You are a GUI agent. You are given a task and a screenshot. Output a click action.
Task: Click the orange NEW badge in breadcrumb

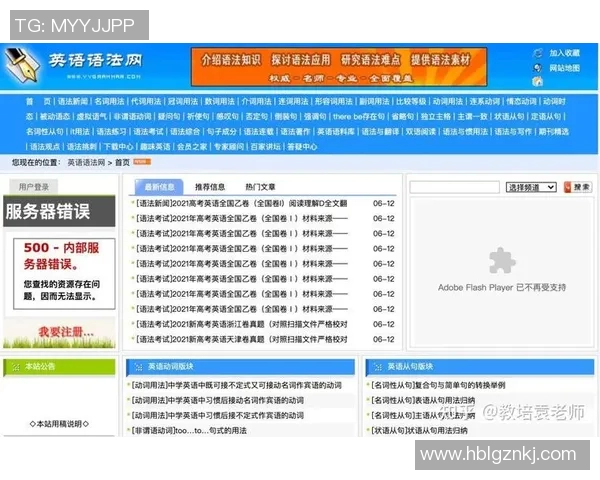coord(142,162)
